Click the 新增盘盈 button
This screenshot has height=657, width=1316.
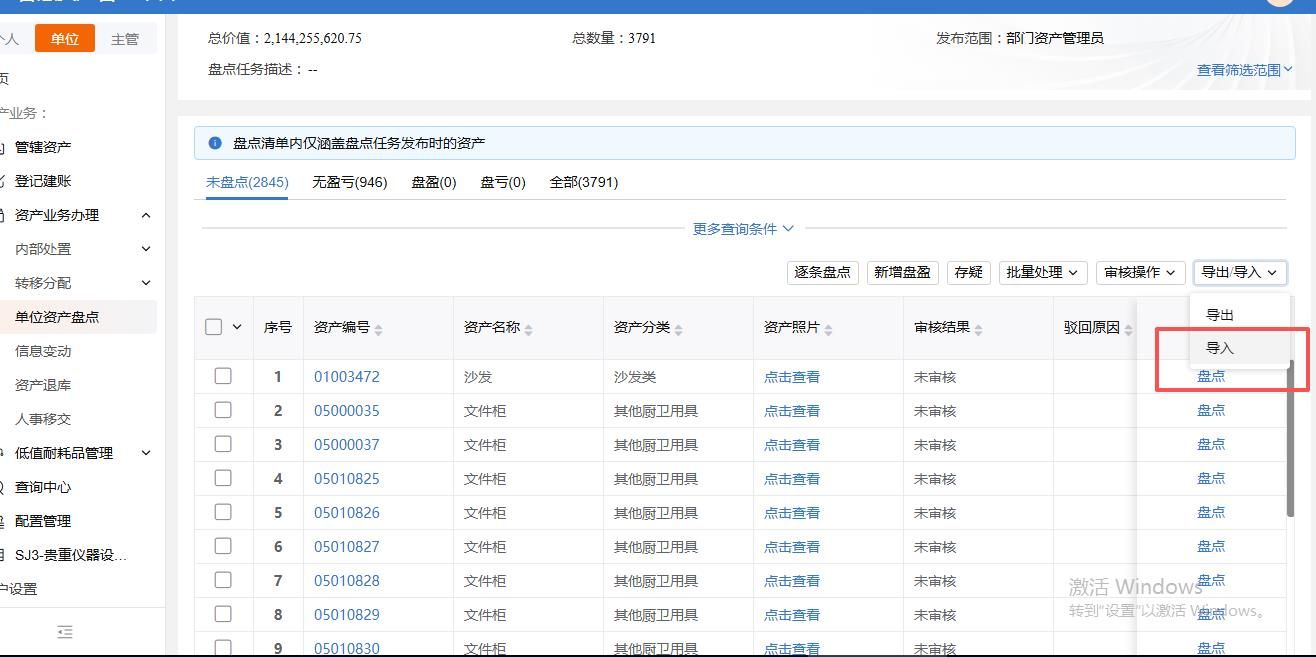pyautogui.click(x=902, y=272)
